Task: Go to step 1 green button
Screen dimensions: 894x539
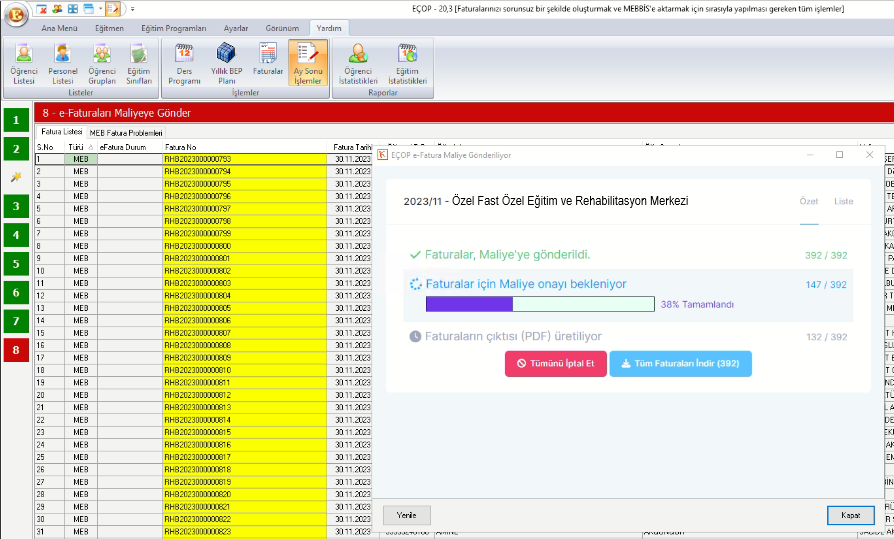Action: click(16, 120)
